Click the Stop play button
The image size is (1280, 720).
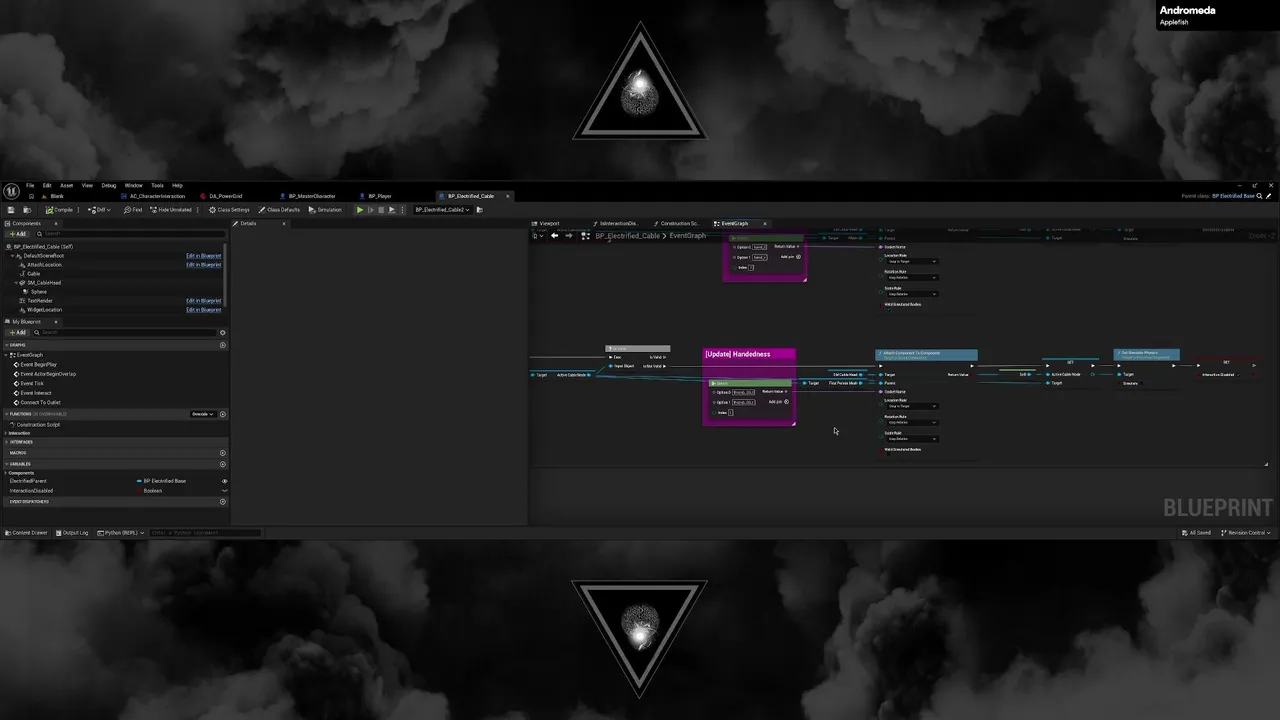coord(381,210)
